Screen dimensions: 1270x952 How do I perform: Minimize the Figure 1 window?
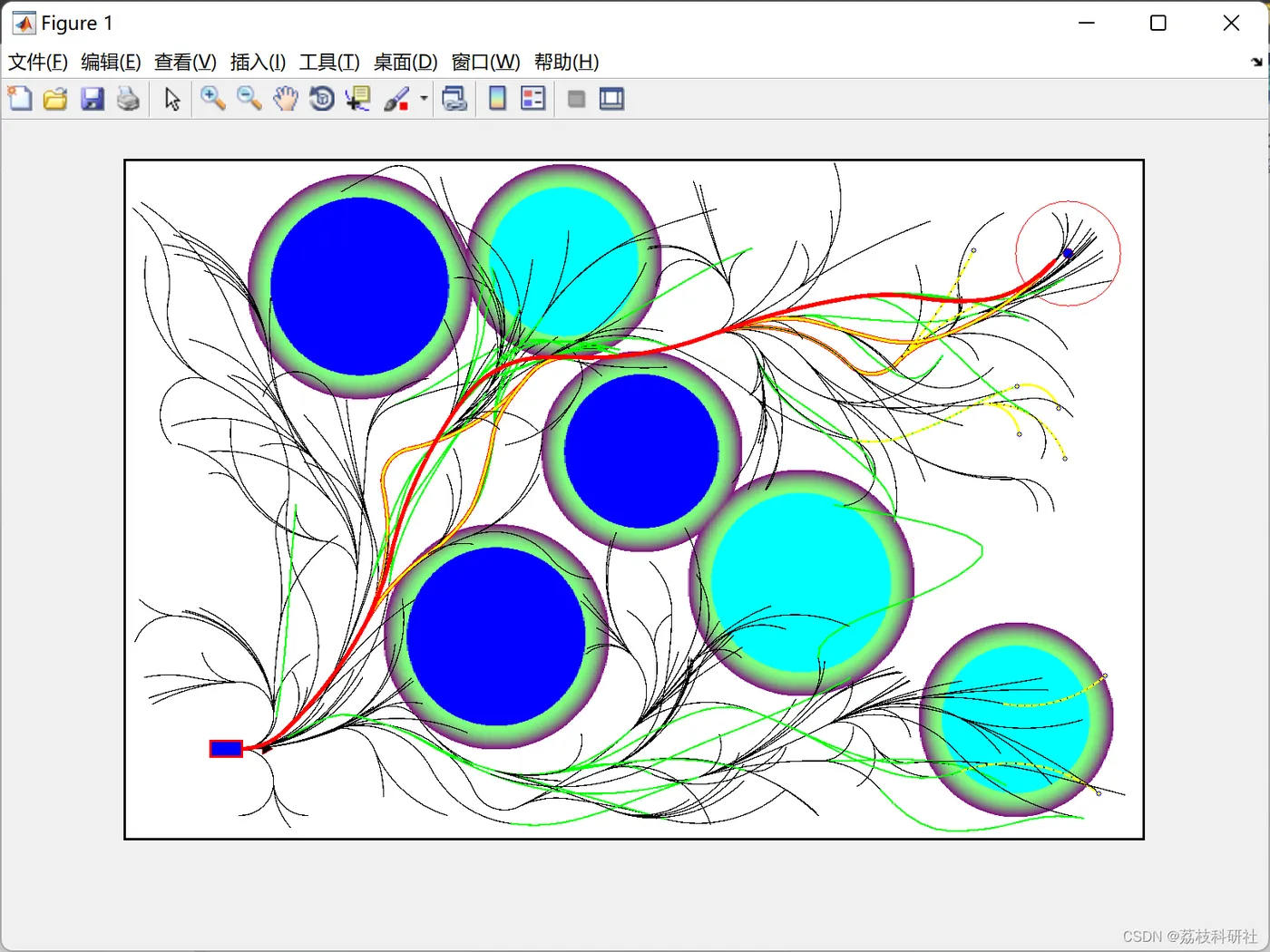(x=1087, y=23)
